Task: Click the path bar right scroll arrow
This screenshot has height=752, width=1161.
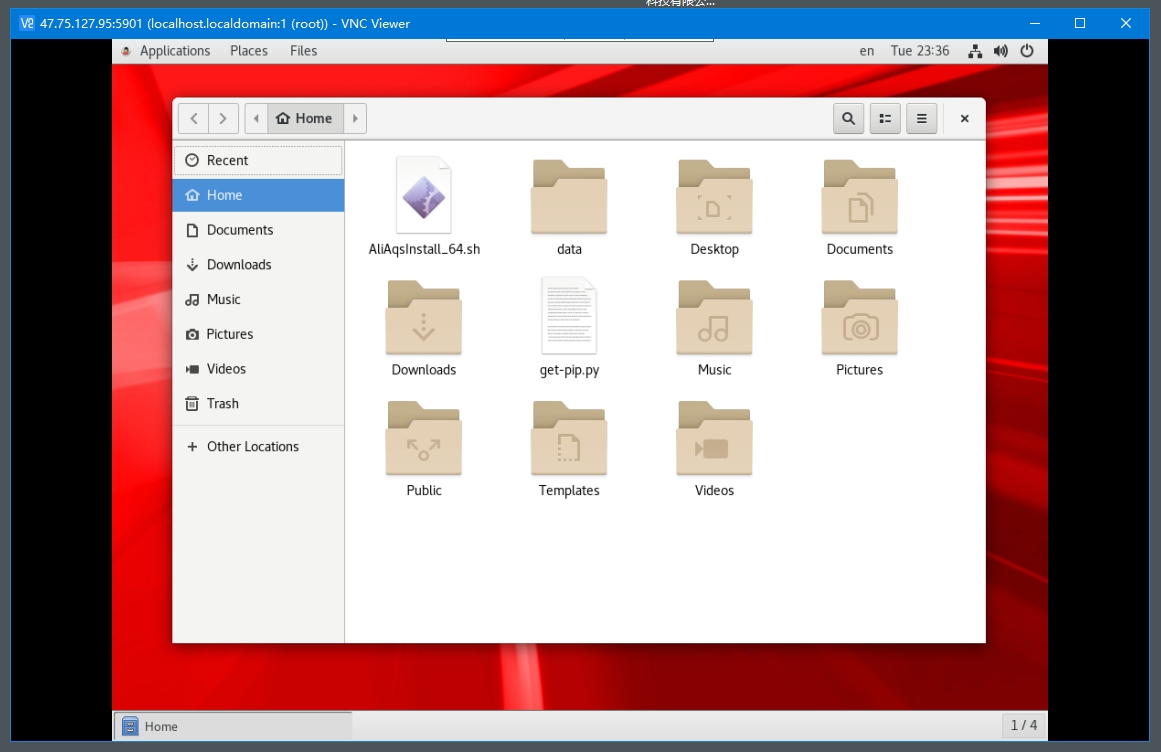Action: (x=355, y=118)
